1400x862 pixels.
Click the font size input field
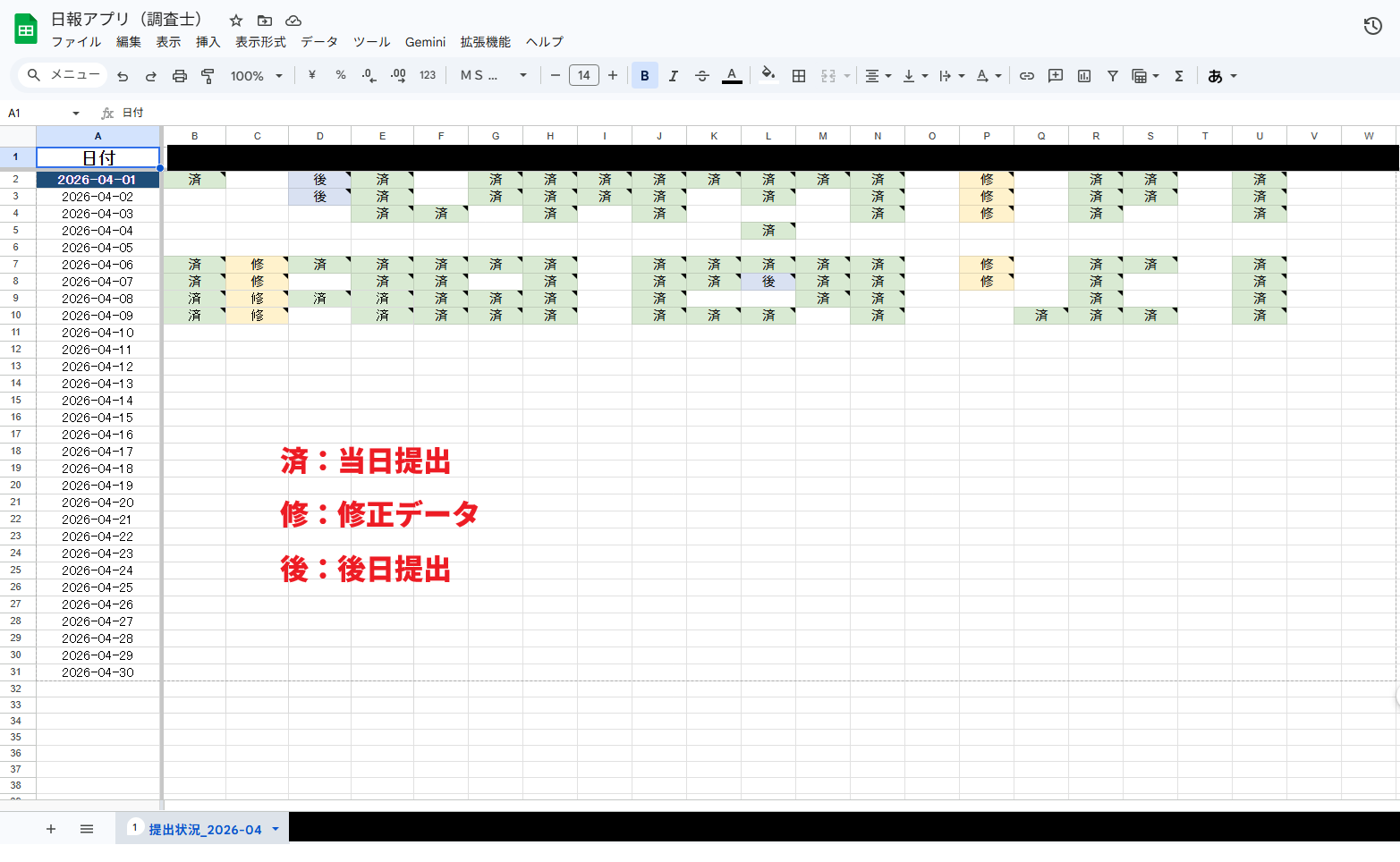coord(583,76)
